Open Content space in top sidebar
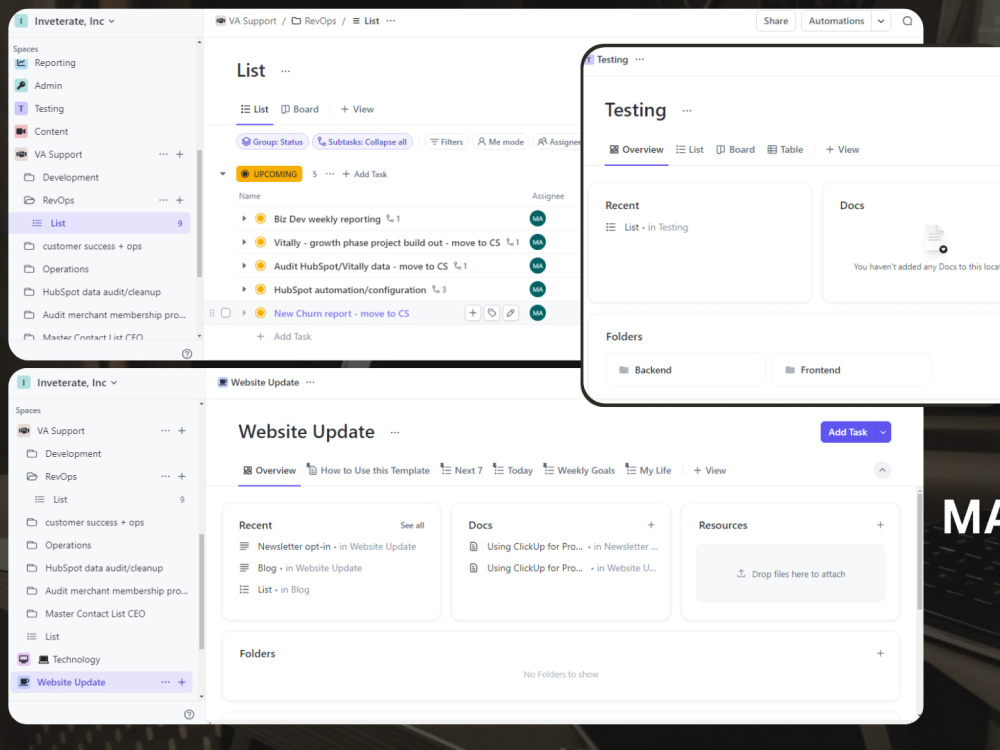The width and height of the screenshot is (1000, 750). coord(51,131)
